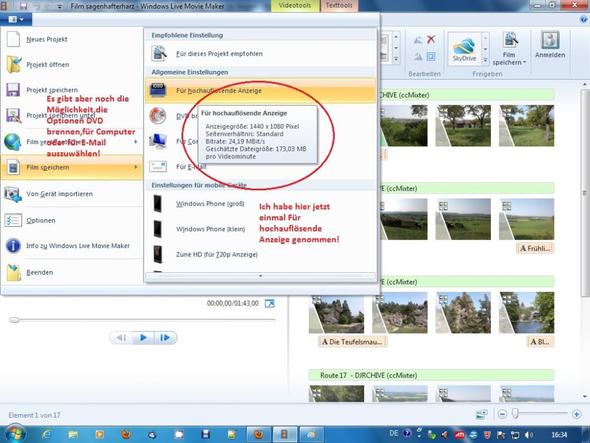This screenshot has width=590, height=443.
Task: Click the taskbar volume speaker icon
Action: point(529,435)
